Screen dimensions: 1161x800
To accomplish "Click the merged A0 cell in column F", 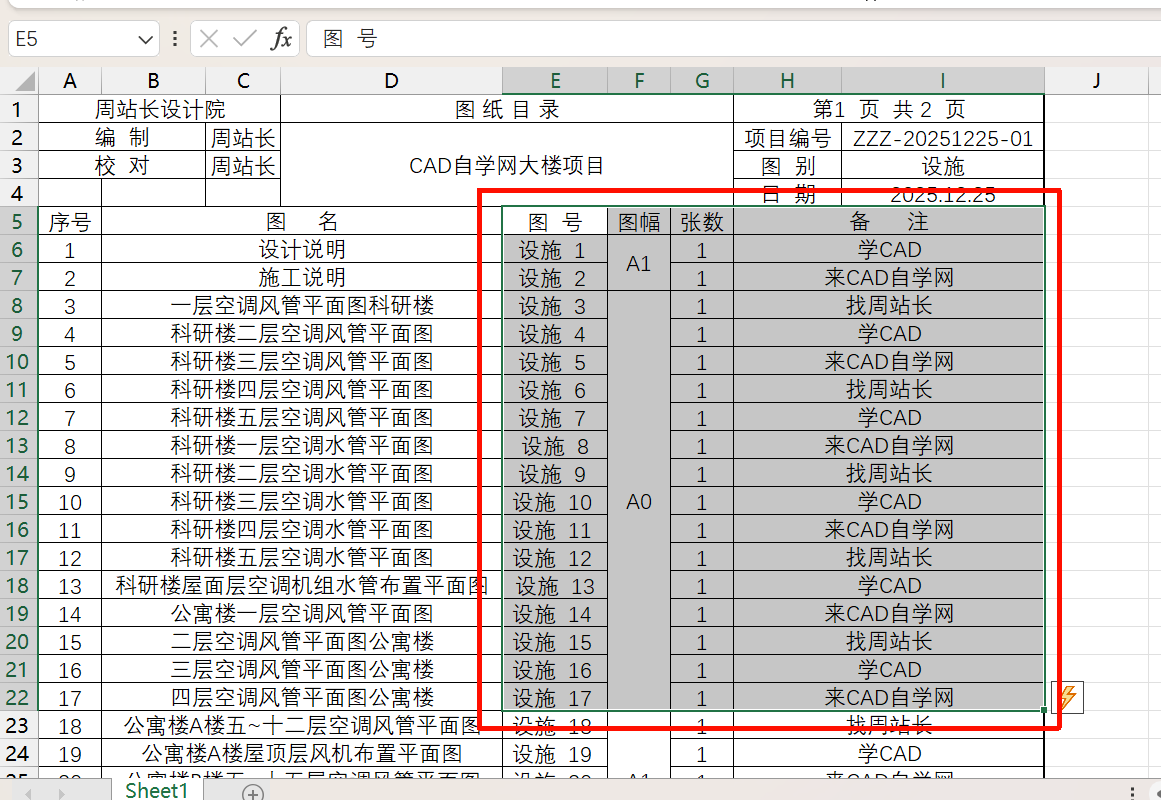I will [639, 502].
